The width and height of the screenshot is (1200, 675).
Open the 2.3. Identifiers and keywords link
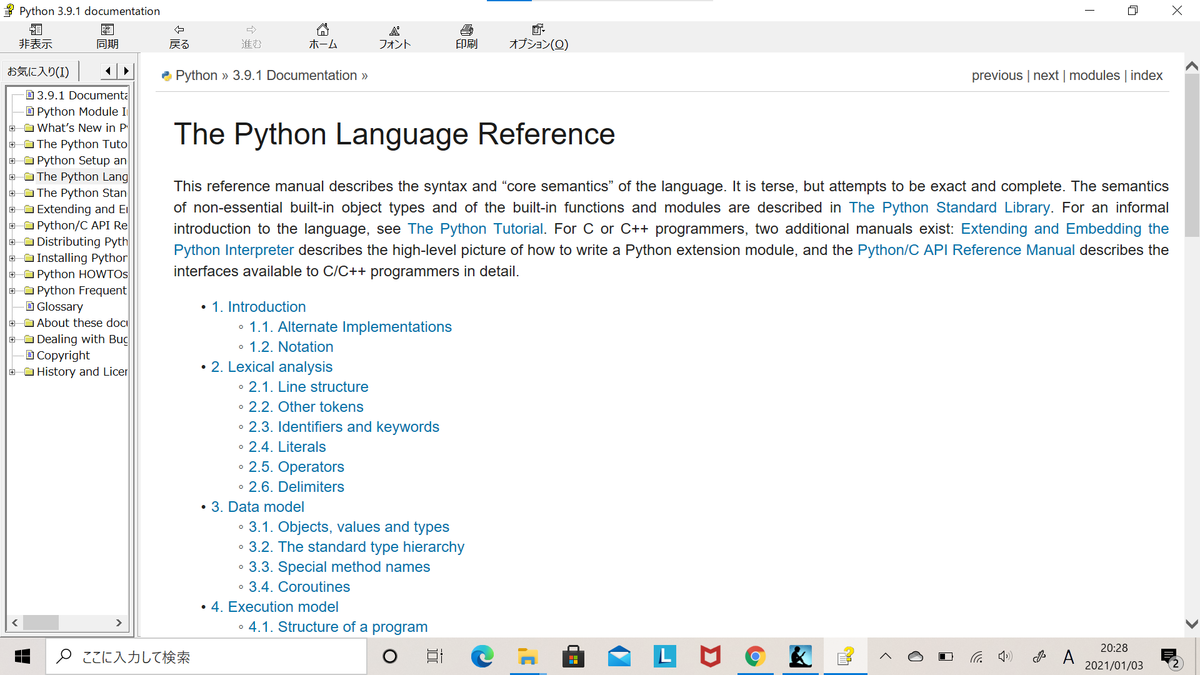(344, 427)
